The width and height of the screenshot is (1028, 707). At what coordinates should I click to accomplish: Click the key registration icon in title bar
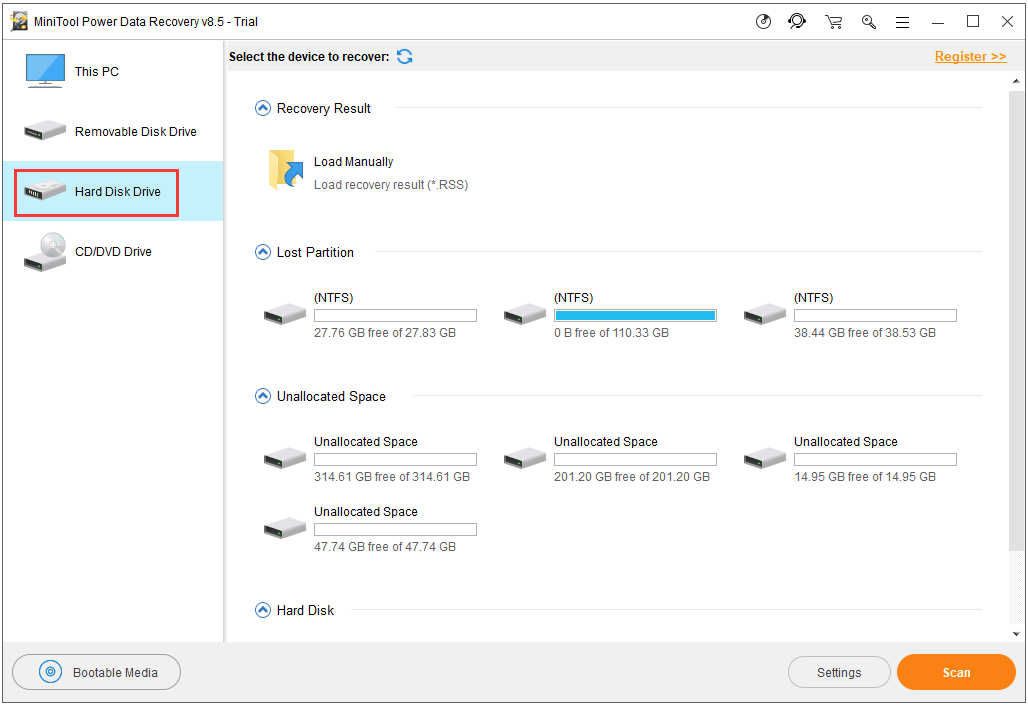tap(868, 21)
